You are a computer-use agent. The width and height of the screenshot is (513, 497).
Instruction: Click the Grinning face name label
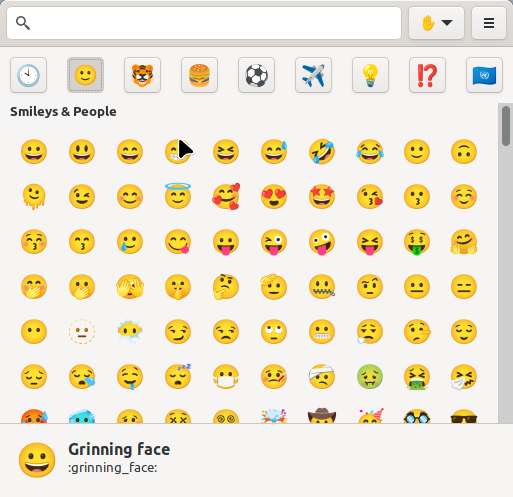pyautogui.click(x=119, y=449)
